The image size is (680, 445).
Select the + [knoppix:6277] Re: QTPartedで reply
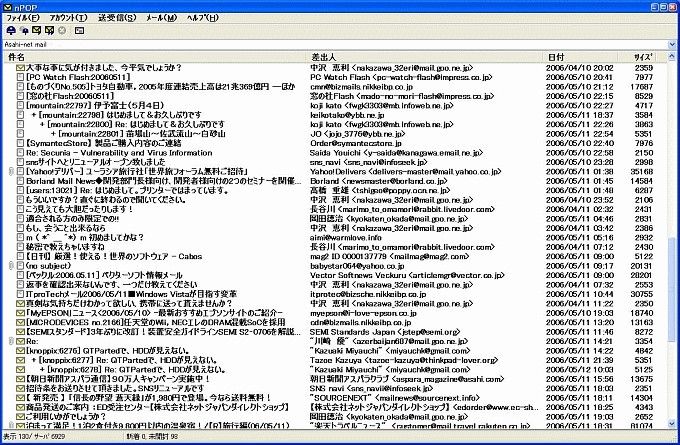(x=124, y=360)
